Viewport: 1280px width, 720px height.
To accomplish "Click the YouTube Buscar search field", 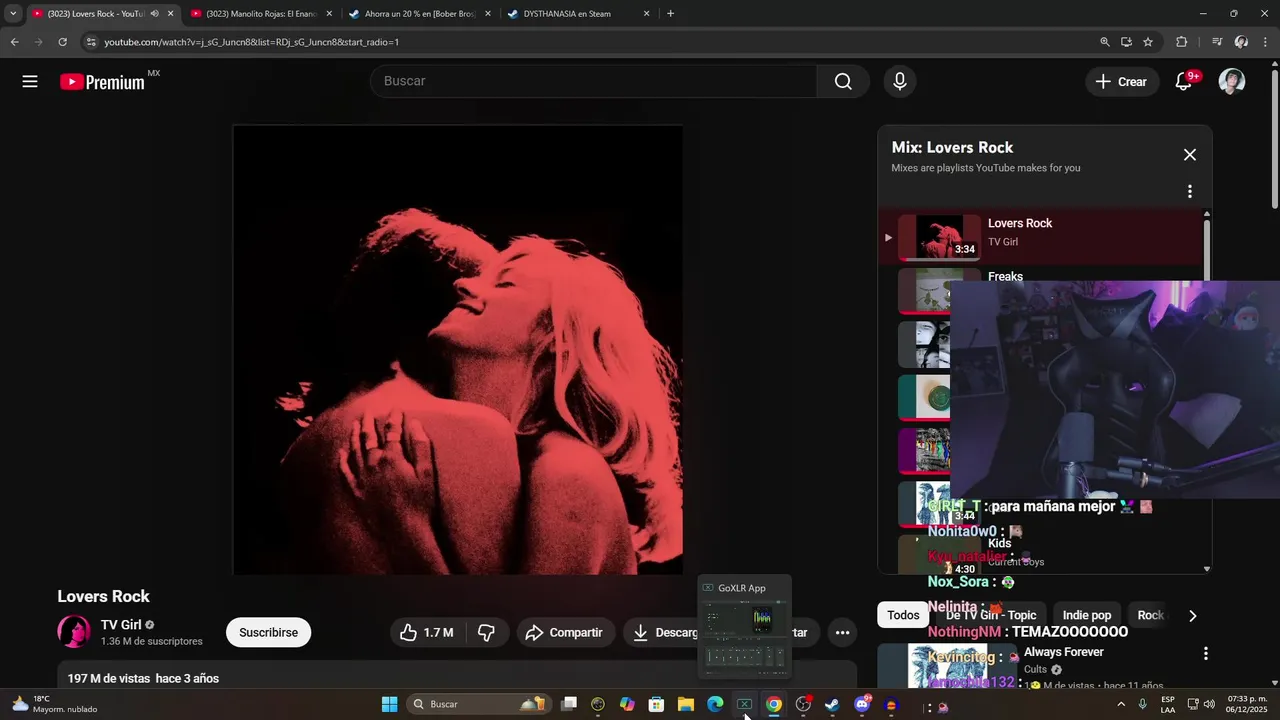I will (x=594, y=82).
